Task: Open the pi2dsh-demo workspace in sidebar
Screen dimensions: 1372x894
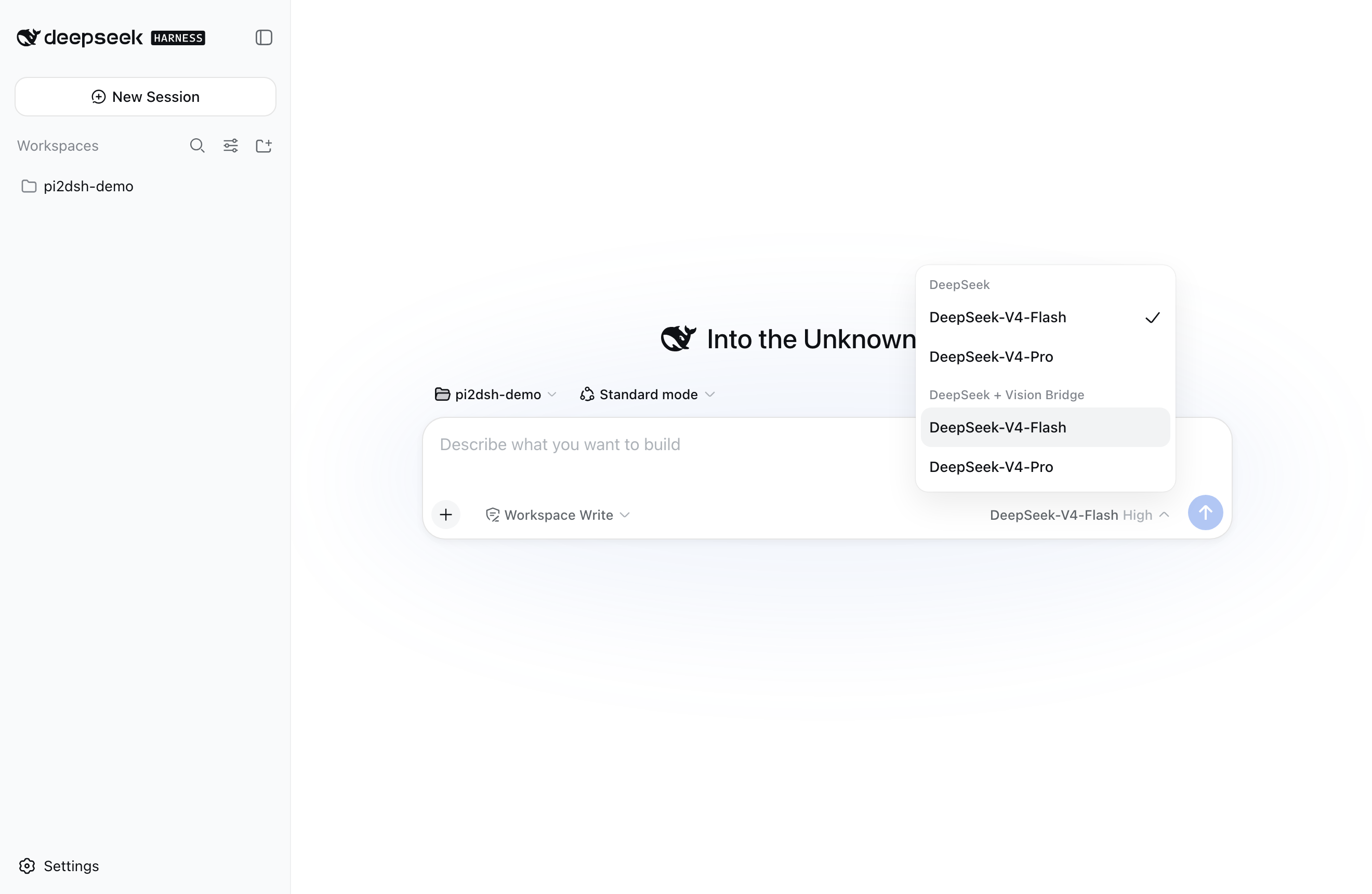Action: (x=146, y=186)
